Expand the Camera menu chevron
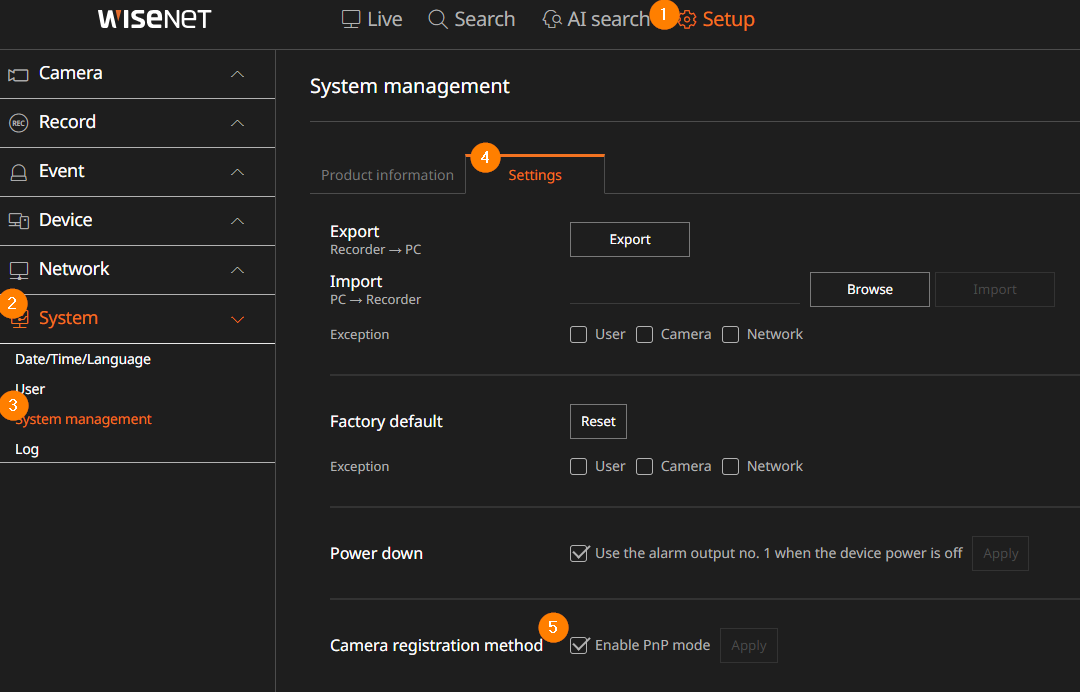 (x=237, y=74)
